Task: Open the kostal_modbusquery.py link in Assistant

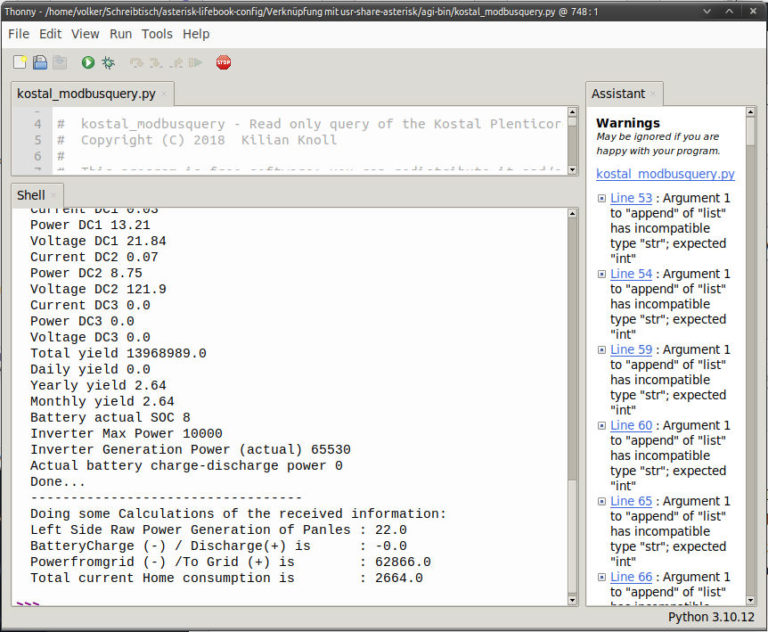Action: (665, 174)
